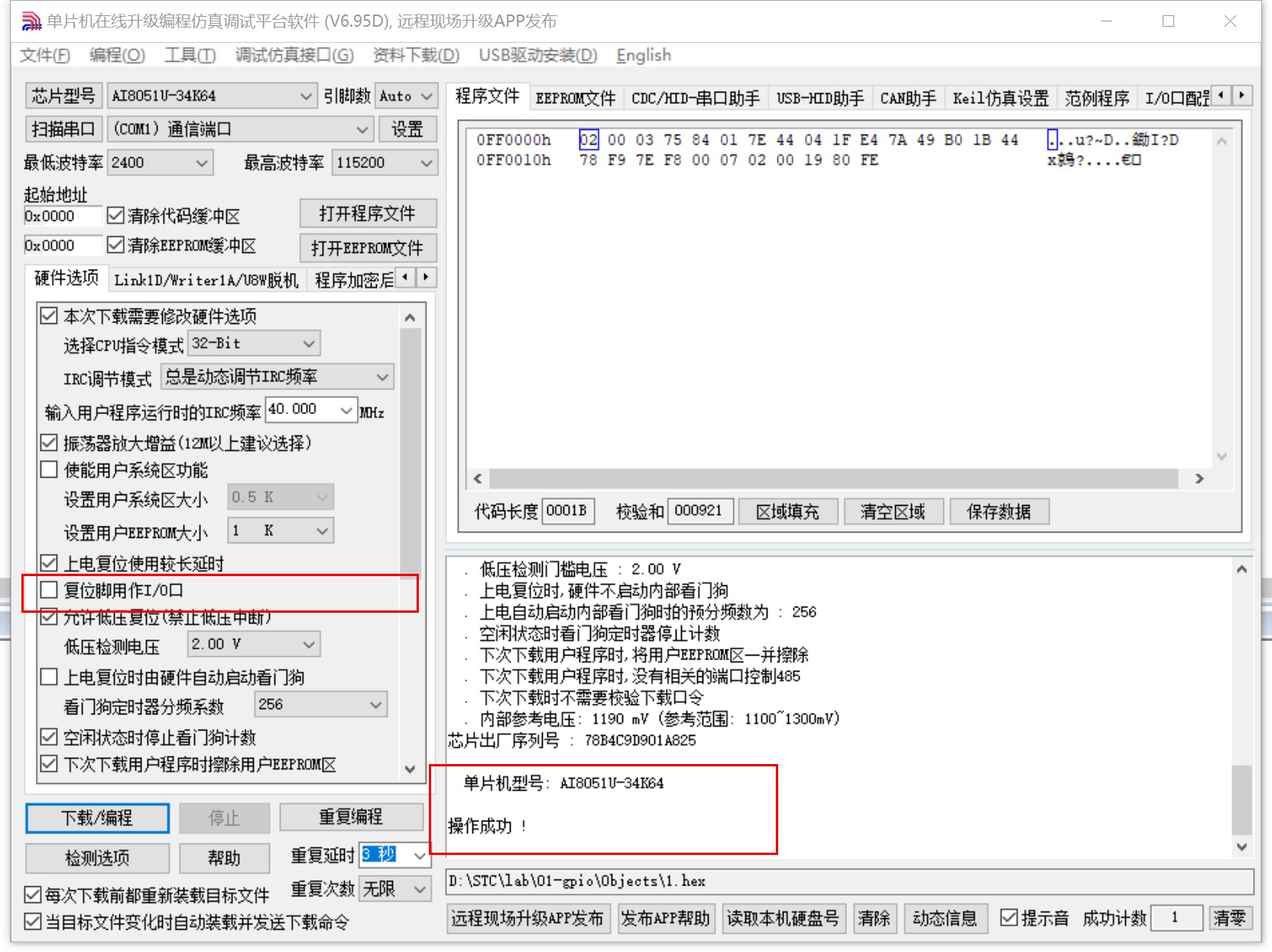Screen dimensions: 1272x952
Task: Uncheck 本次下载需要修改硬件选项
Action: pyautogui.click(x=49, y=316)
